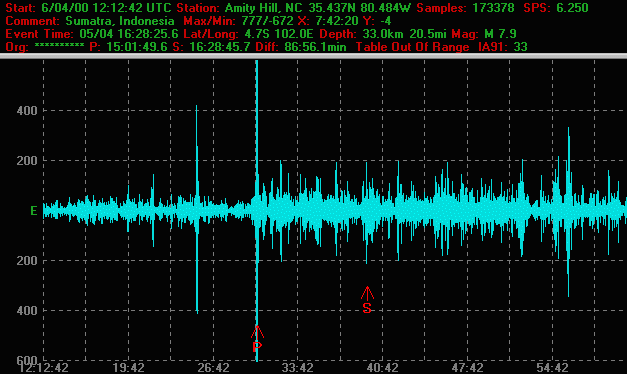Click the 33:42 time axis label
This screenshot has height=374, width=627.
point(298,368)
